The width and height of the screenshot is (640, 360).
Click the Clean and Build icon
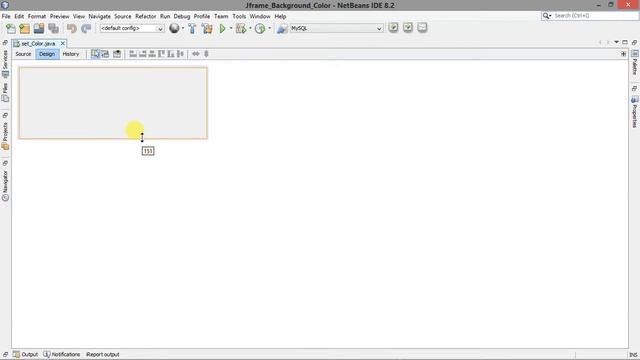click(207, 28)
